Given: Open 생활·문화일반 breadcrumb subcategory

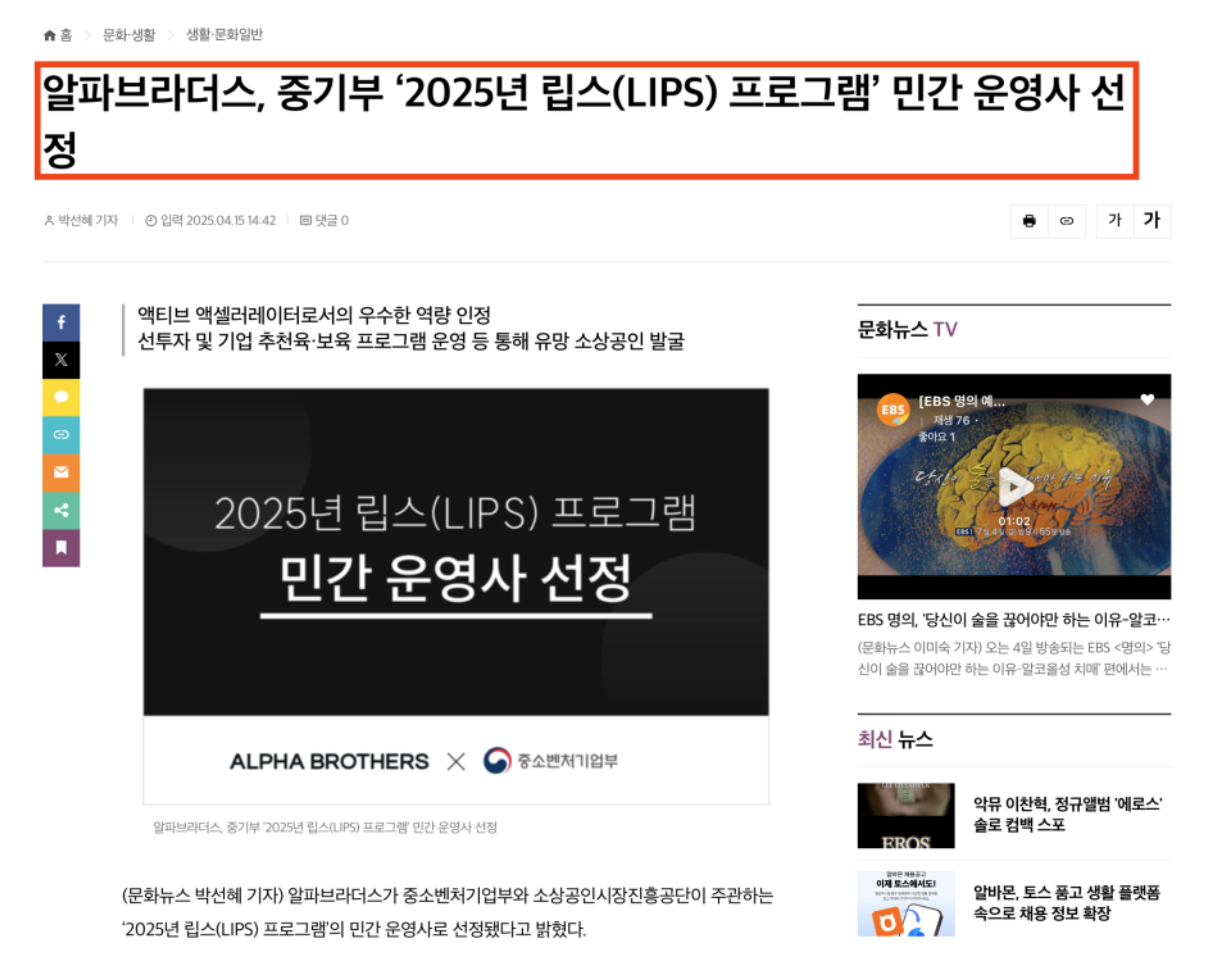Looking at the screenshot, I should pyautogui.click(x=224, y=35).
